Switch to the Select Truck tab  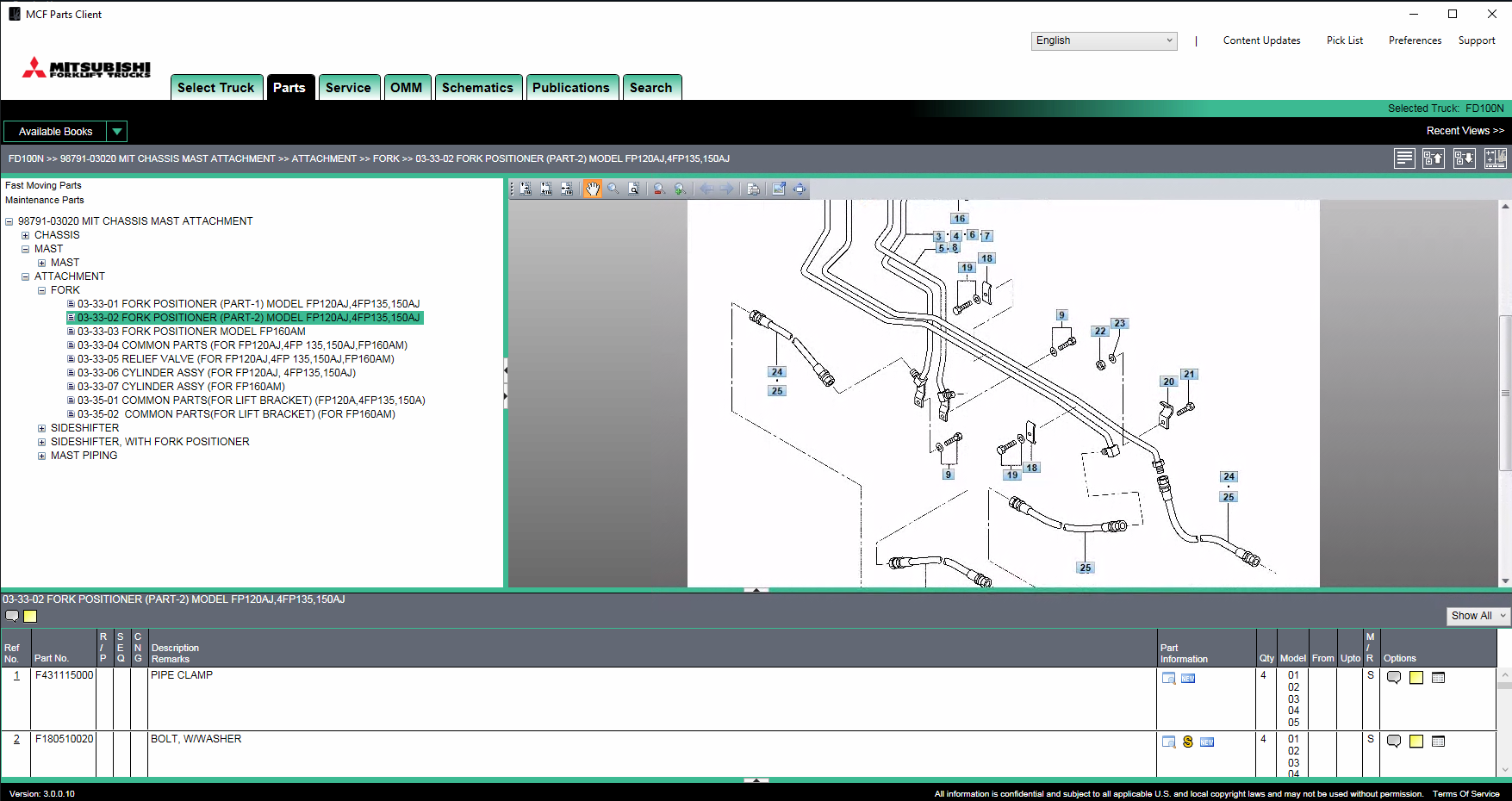(216, 88)
